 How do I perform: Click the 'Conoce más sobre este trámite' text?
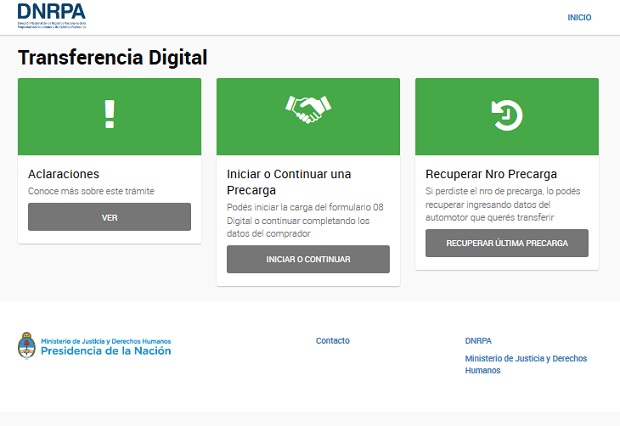pyautogui.click(x=91, y=191)
